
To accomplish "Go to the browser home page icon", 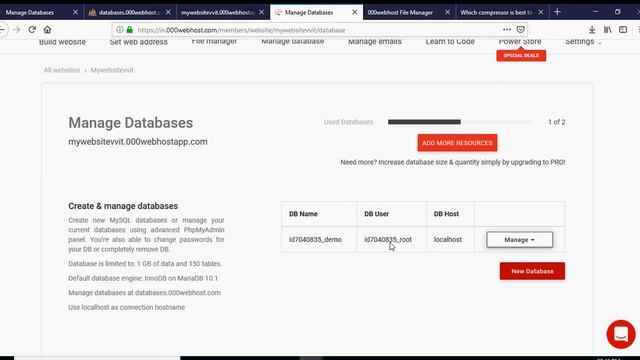I will pyautogui.click(x=47, y=29).
